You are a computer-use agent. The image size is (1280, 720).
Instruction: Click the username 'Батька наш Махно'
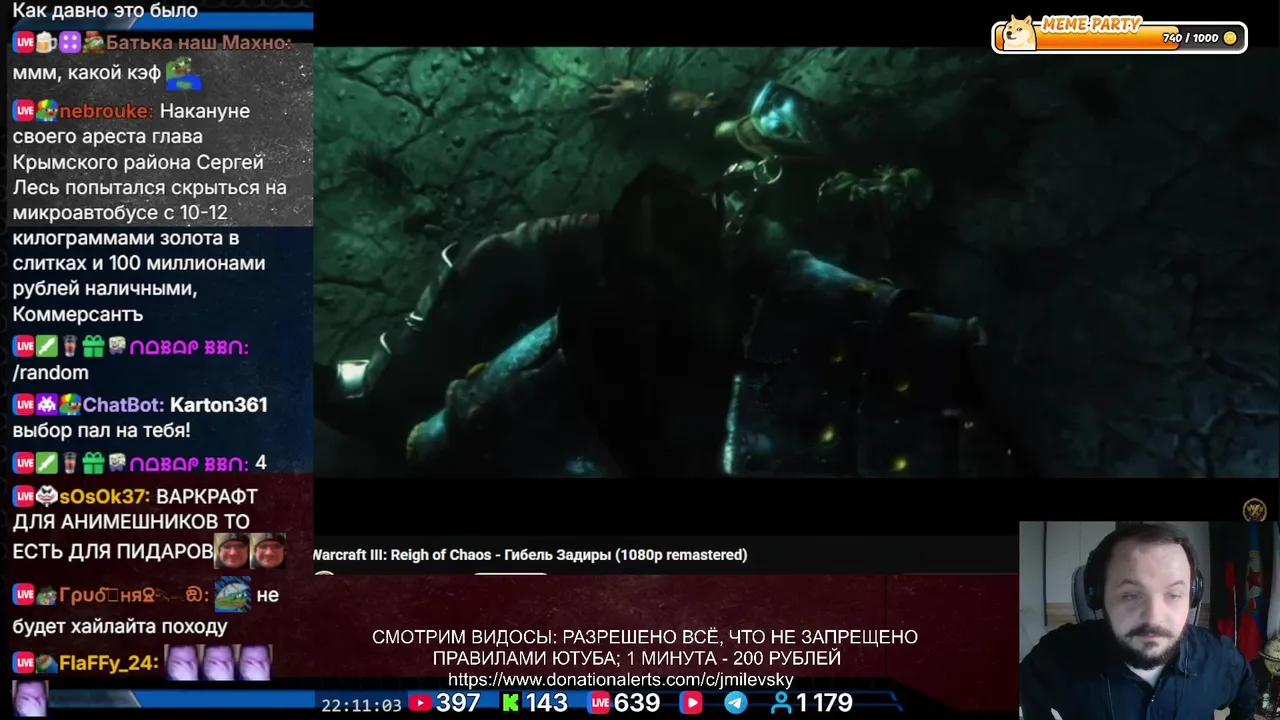[198, 43]
